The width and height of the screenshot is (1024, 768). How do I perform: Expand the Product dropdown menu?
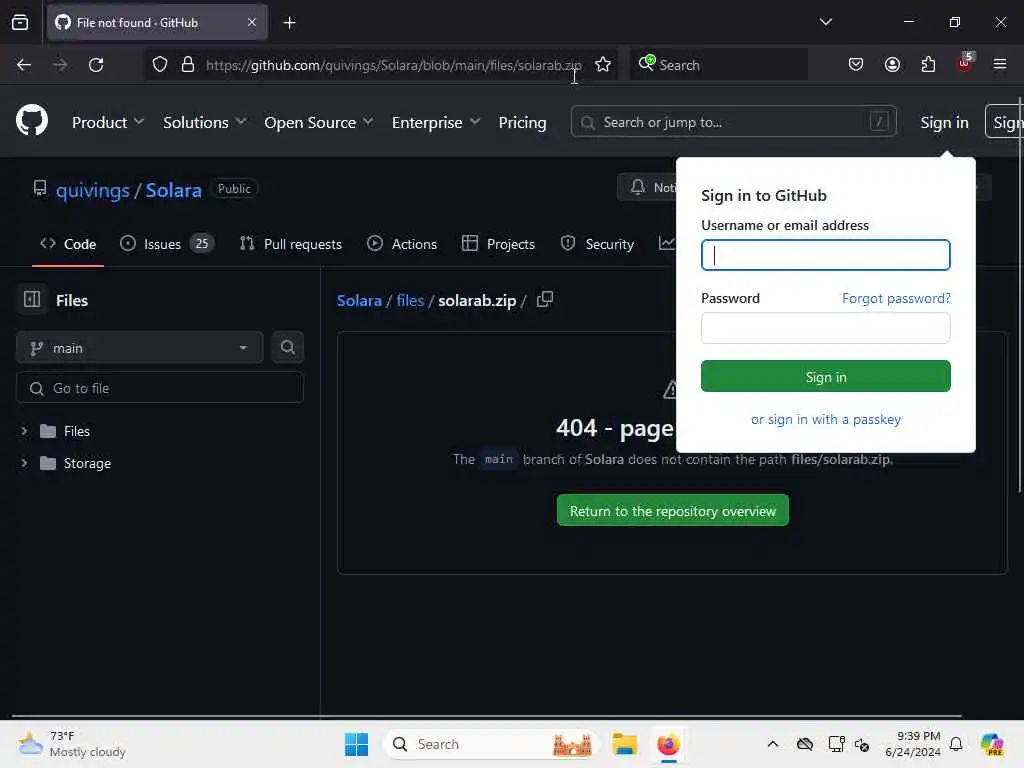108,122
